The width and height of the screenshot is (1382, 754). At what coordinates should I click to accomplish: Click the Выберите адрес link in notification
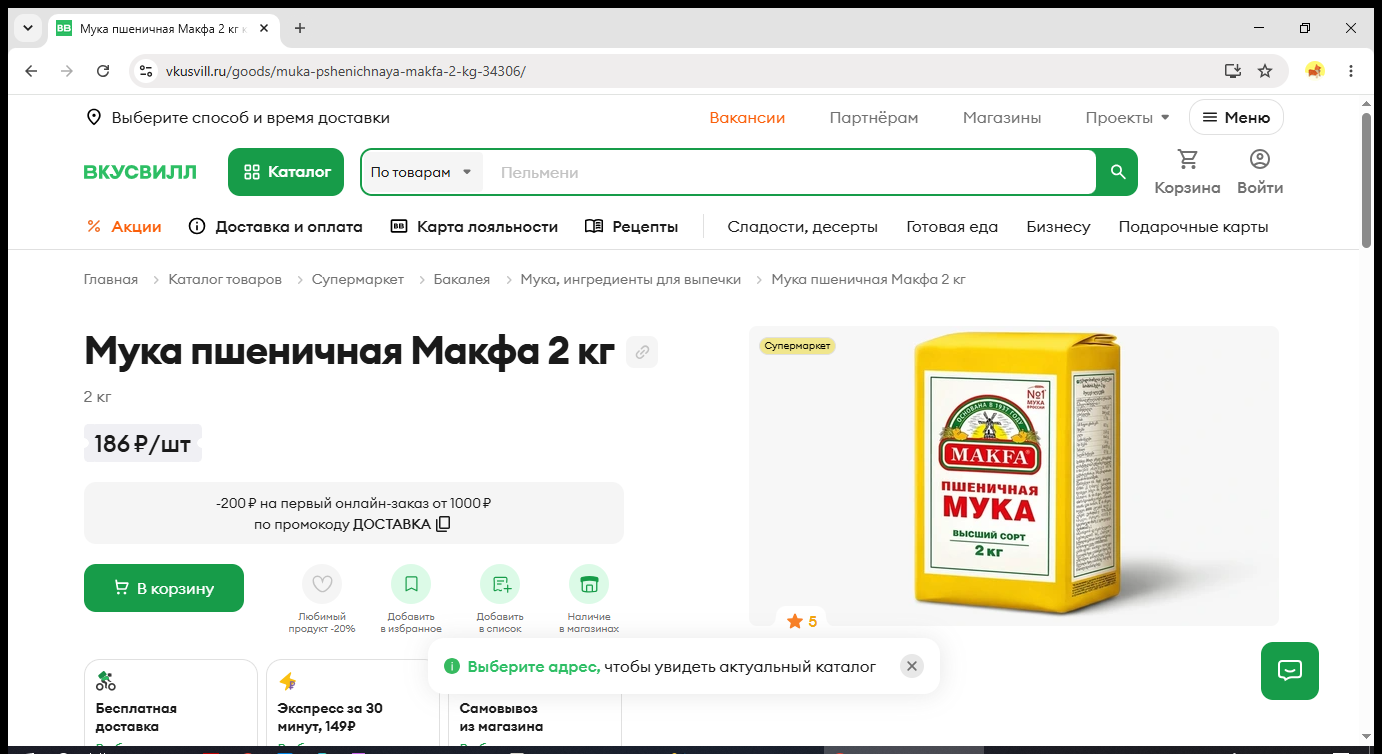coord(534,666)
